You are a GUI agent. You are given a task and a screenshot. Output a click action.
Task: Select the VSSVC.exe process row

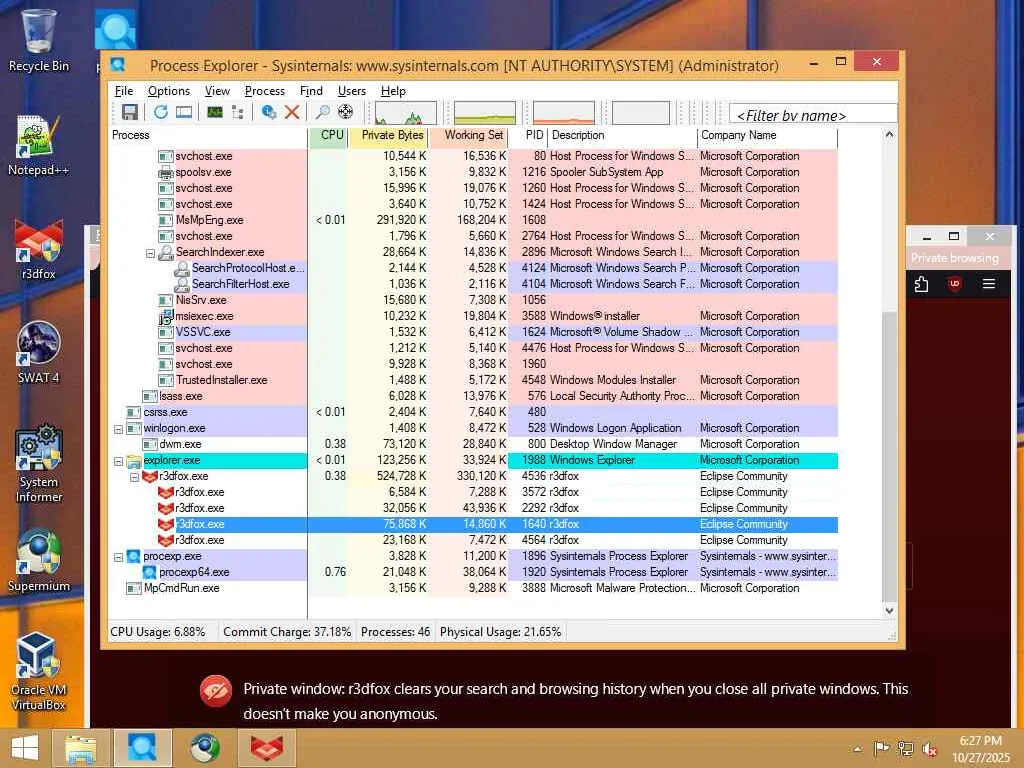(x=473, y=332)
